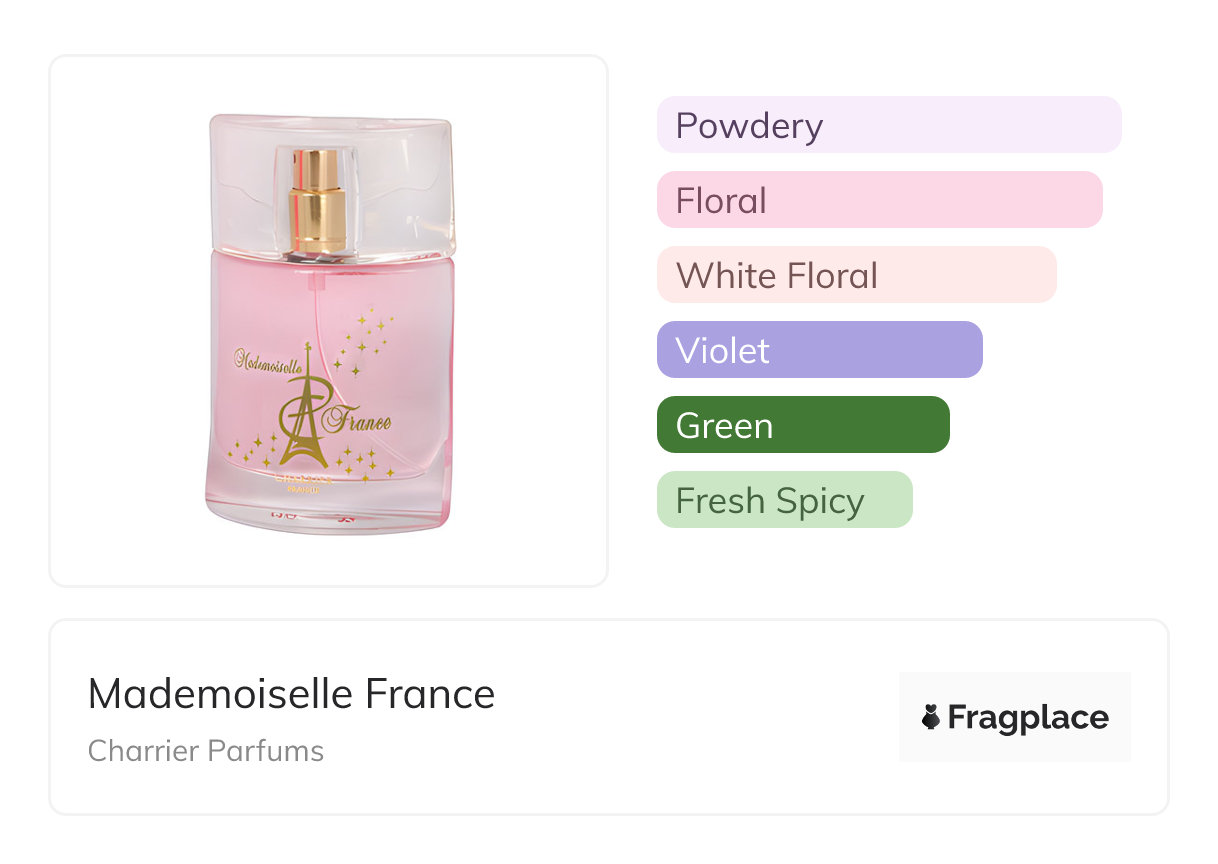1218x864 pixels.
Task: Open the Charrier Parfums brand link
Action: point(206,751)
